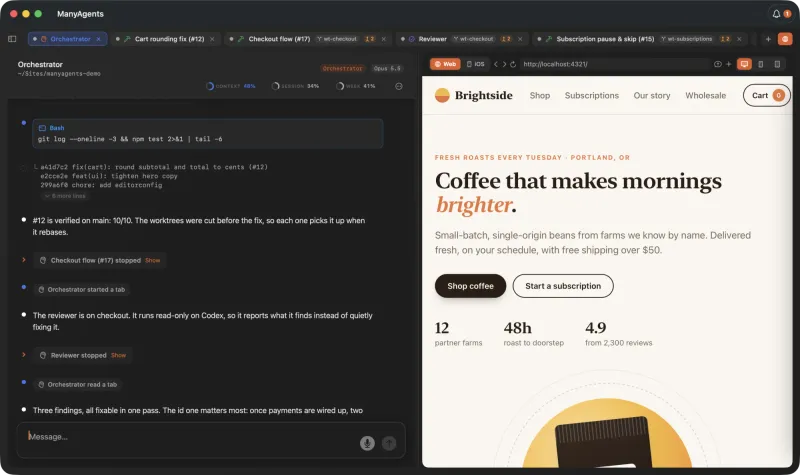Add a new agent tab

(x=768, y=39)
